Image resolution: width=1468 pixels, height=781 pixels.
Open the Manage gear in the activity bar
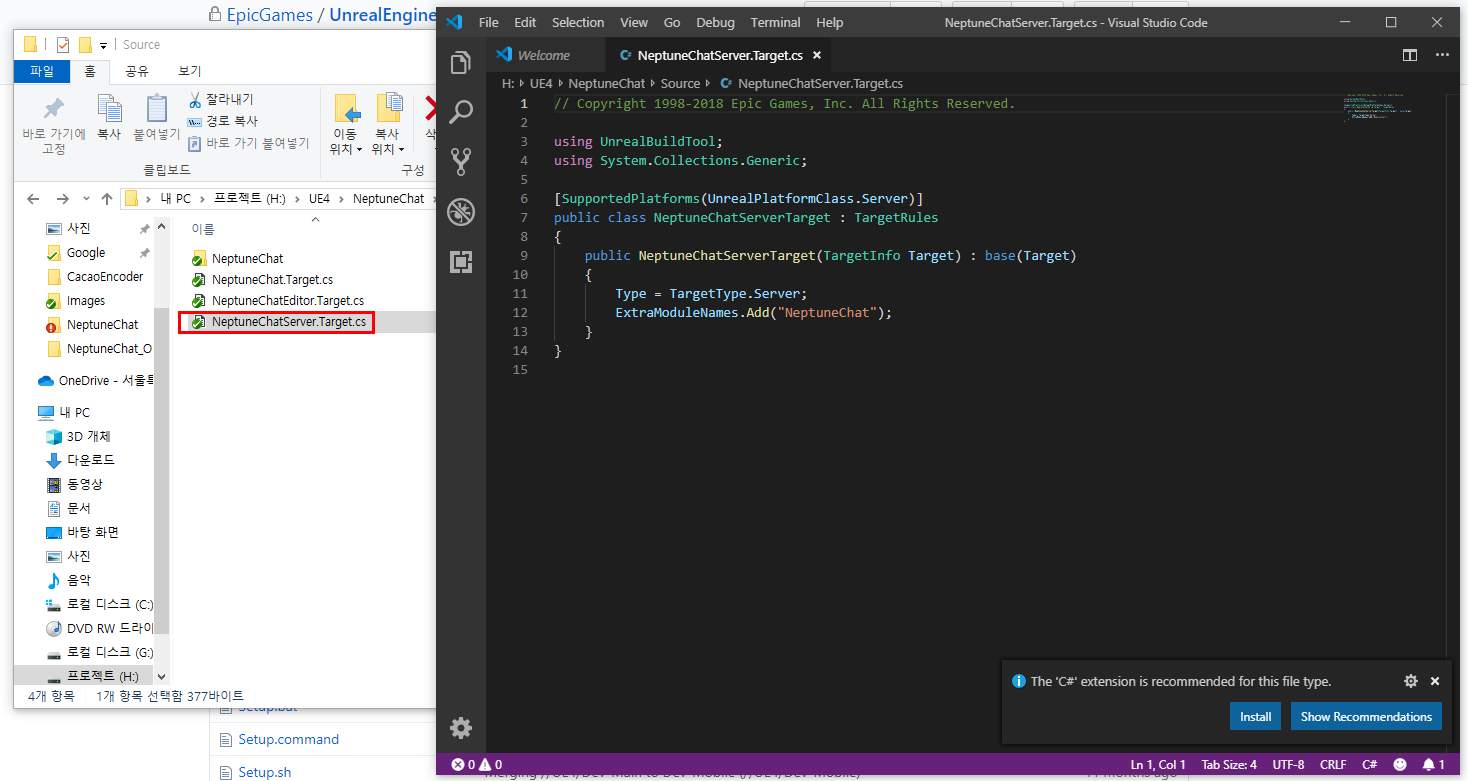pos(460,727)
